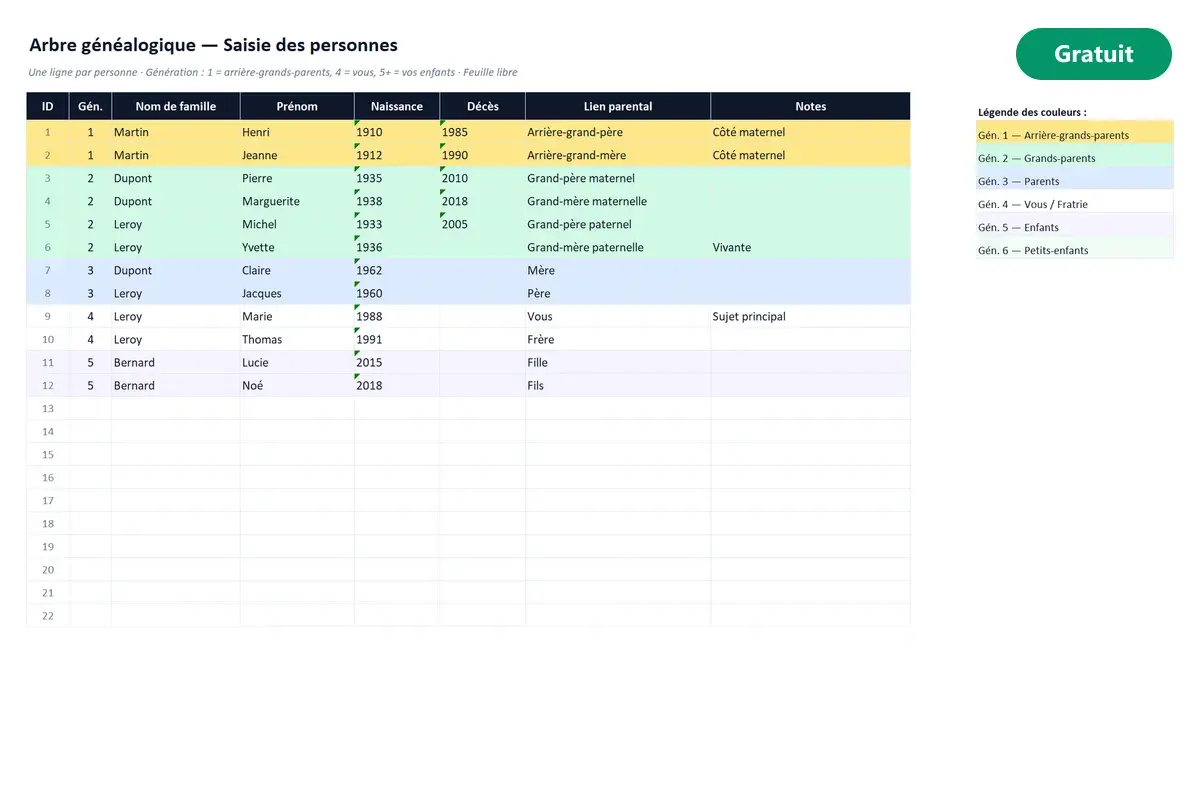Click birth year 2018 in Noé's row

coord(397,385)
